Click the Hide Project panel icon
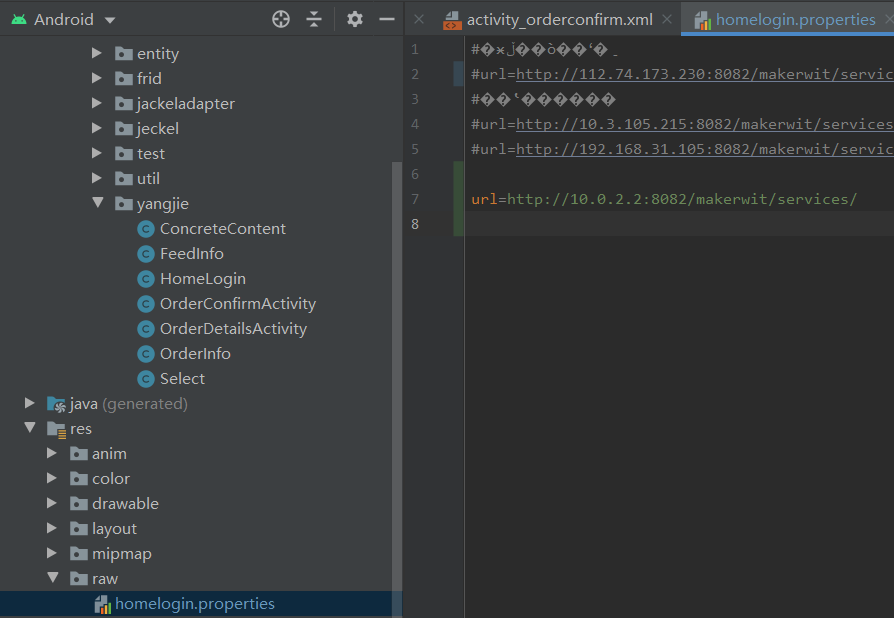This screenshot has width=894, height=618. pyautogui.click(x=387, y=18)
